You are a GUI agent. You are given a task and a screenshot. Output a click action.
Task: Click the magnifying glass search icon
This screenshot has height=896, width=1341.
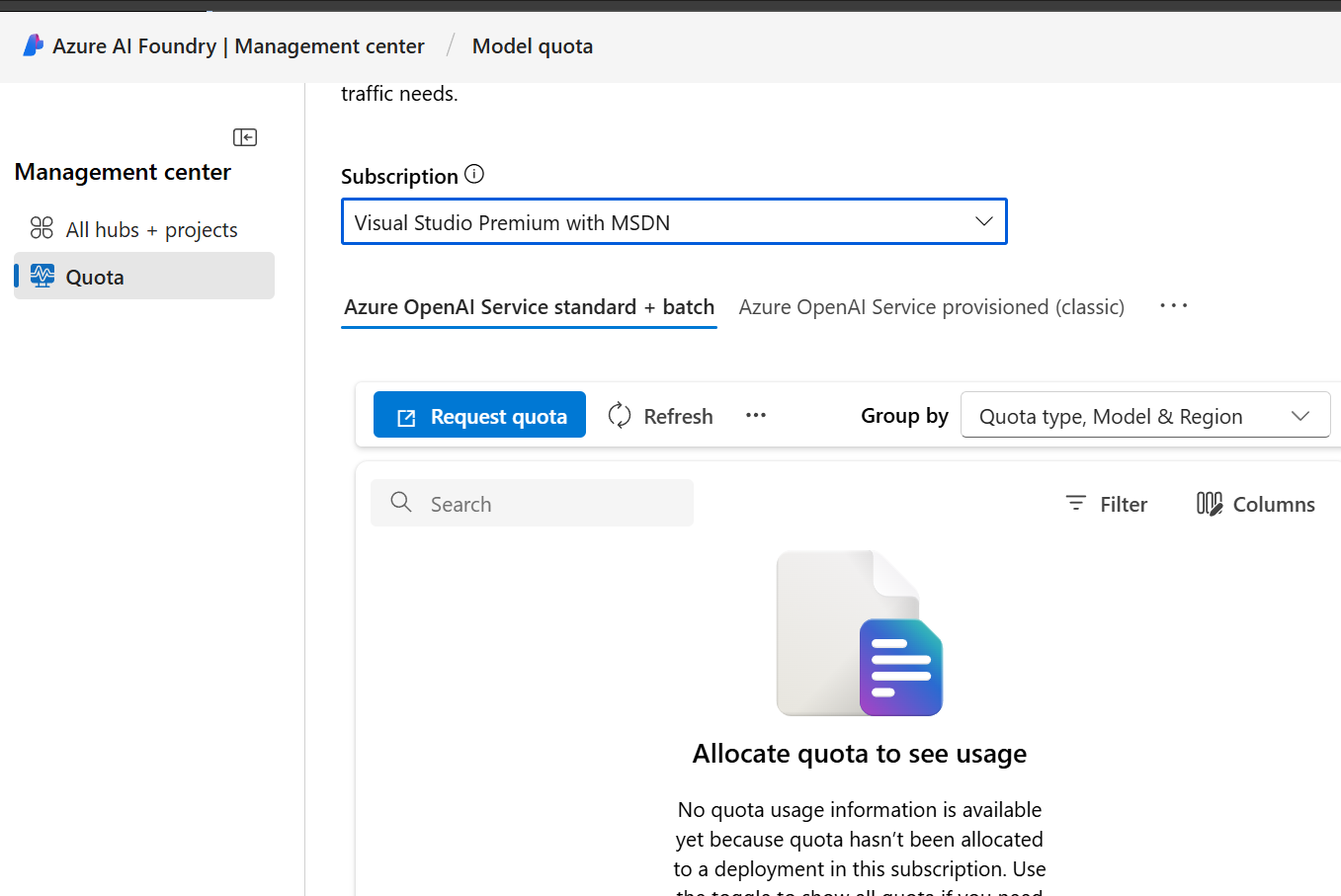click(401, 503)
